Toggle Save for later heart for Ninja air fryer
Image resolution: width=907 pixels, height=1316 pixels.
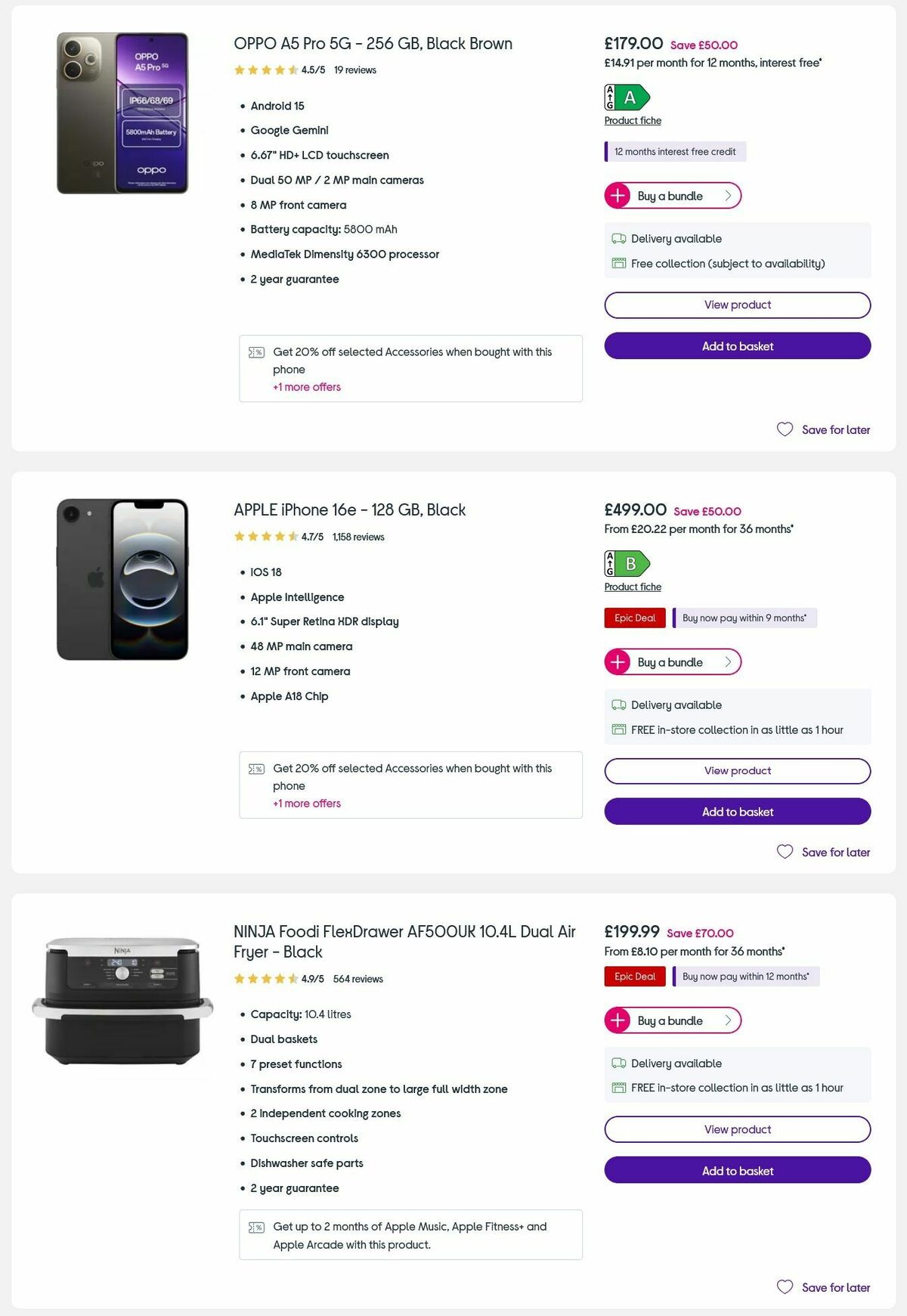click(784, 1287)
